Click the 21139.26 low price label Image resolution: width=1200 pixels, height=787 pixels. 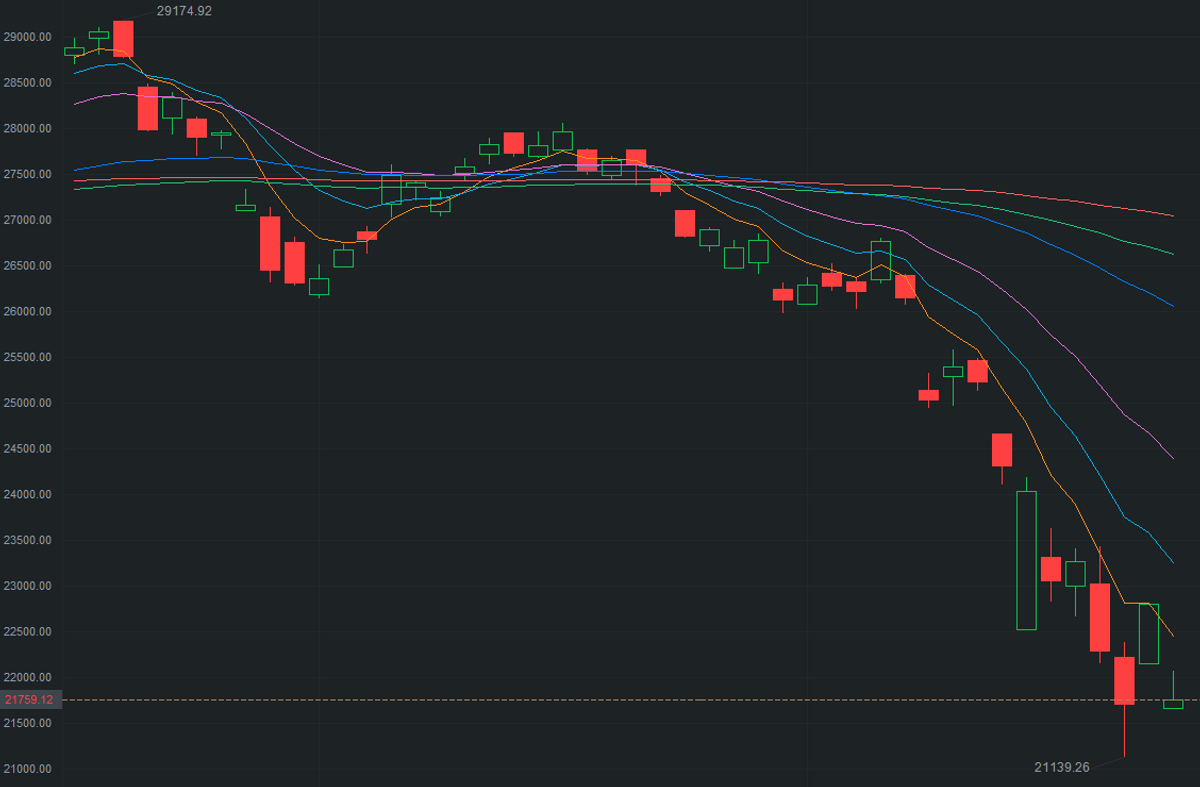[x=1061, y=767]
